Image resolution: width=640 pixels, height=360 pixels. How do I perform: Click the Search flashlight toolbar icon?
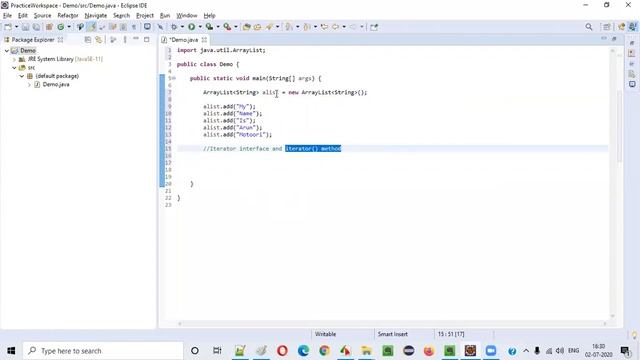pyautogui.click(x=269, y=27)
